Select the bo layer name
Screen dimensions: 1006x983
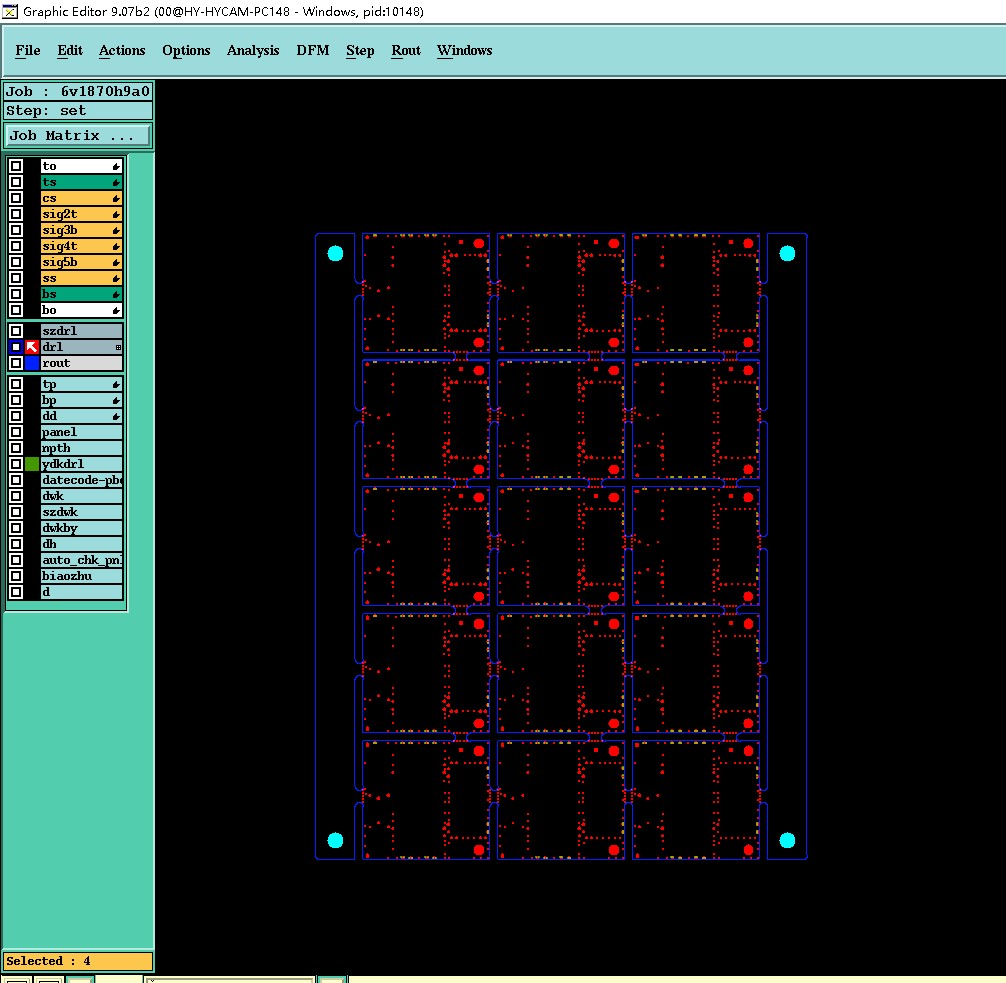81,311
